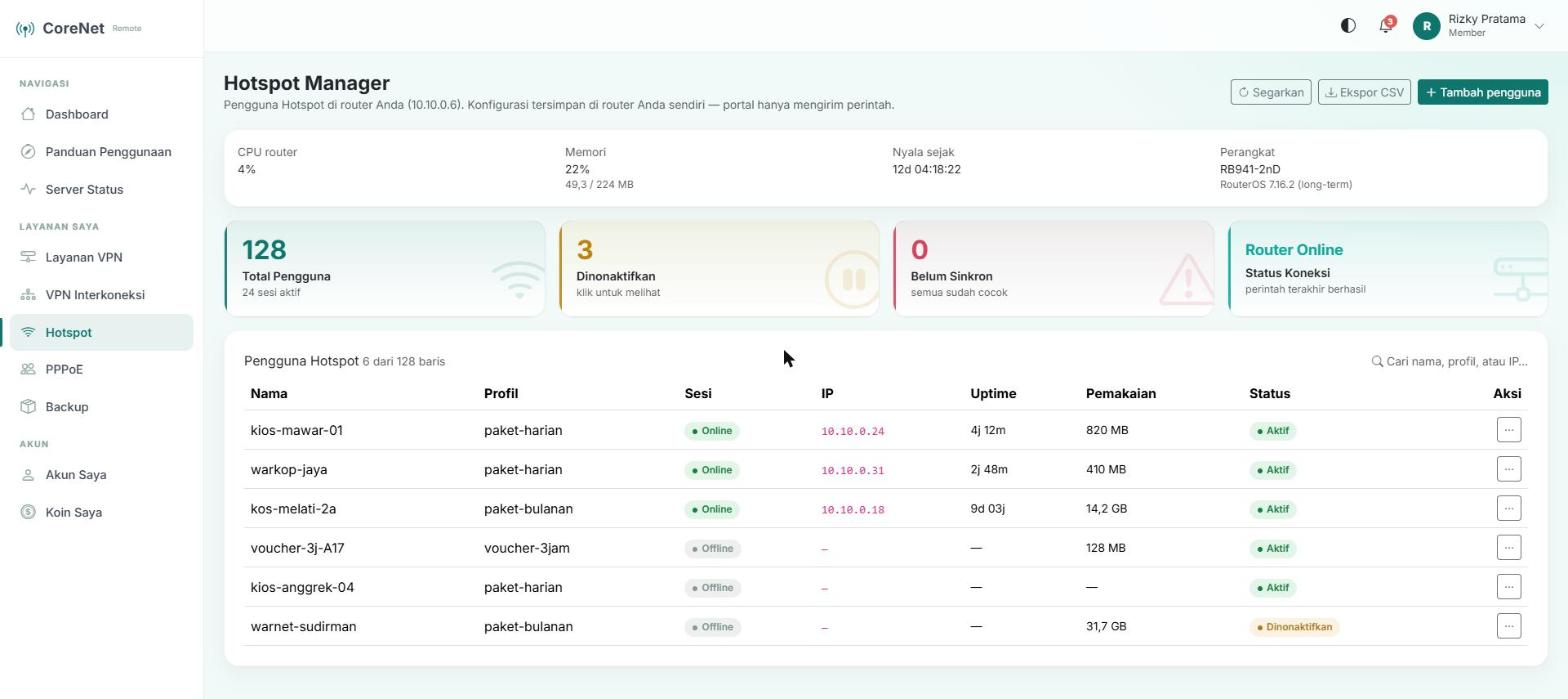Click the Akun Saya person icon
Screen dimensions: 1568x699
pos(28,475)
